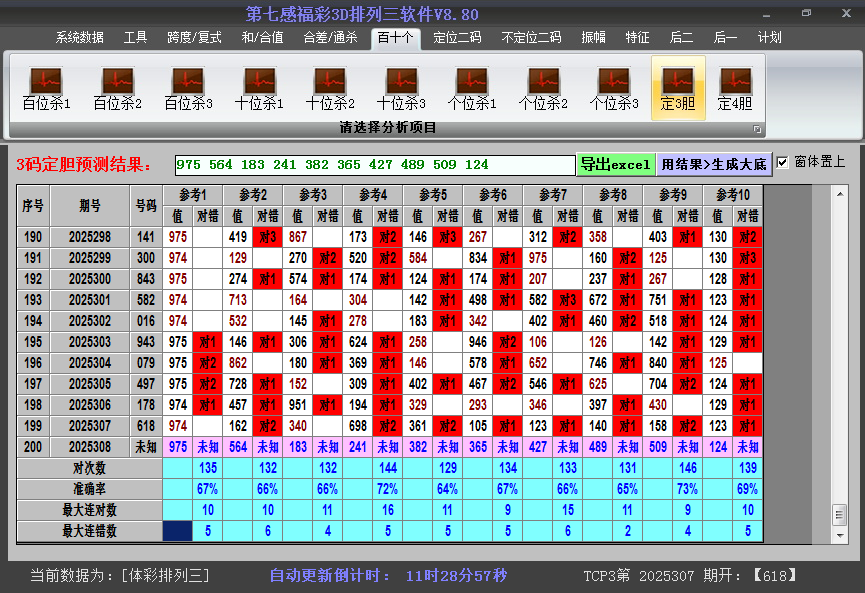Select the 个位杀2 analysis icon
This screenshot has width=865, height=593.
point(543,88)
